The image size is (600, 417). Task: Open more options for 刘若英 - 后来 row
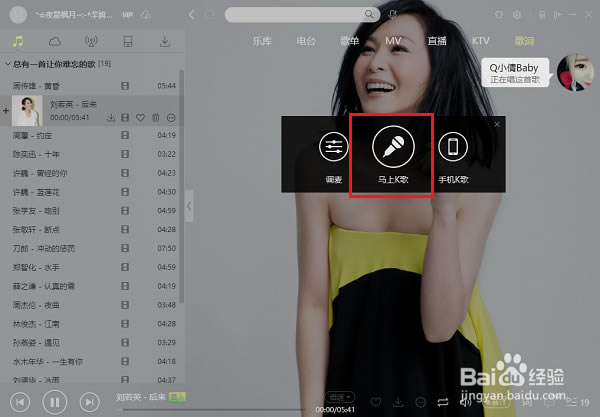click(x=171, y=118)
